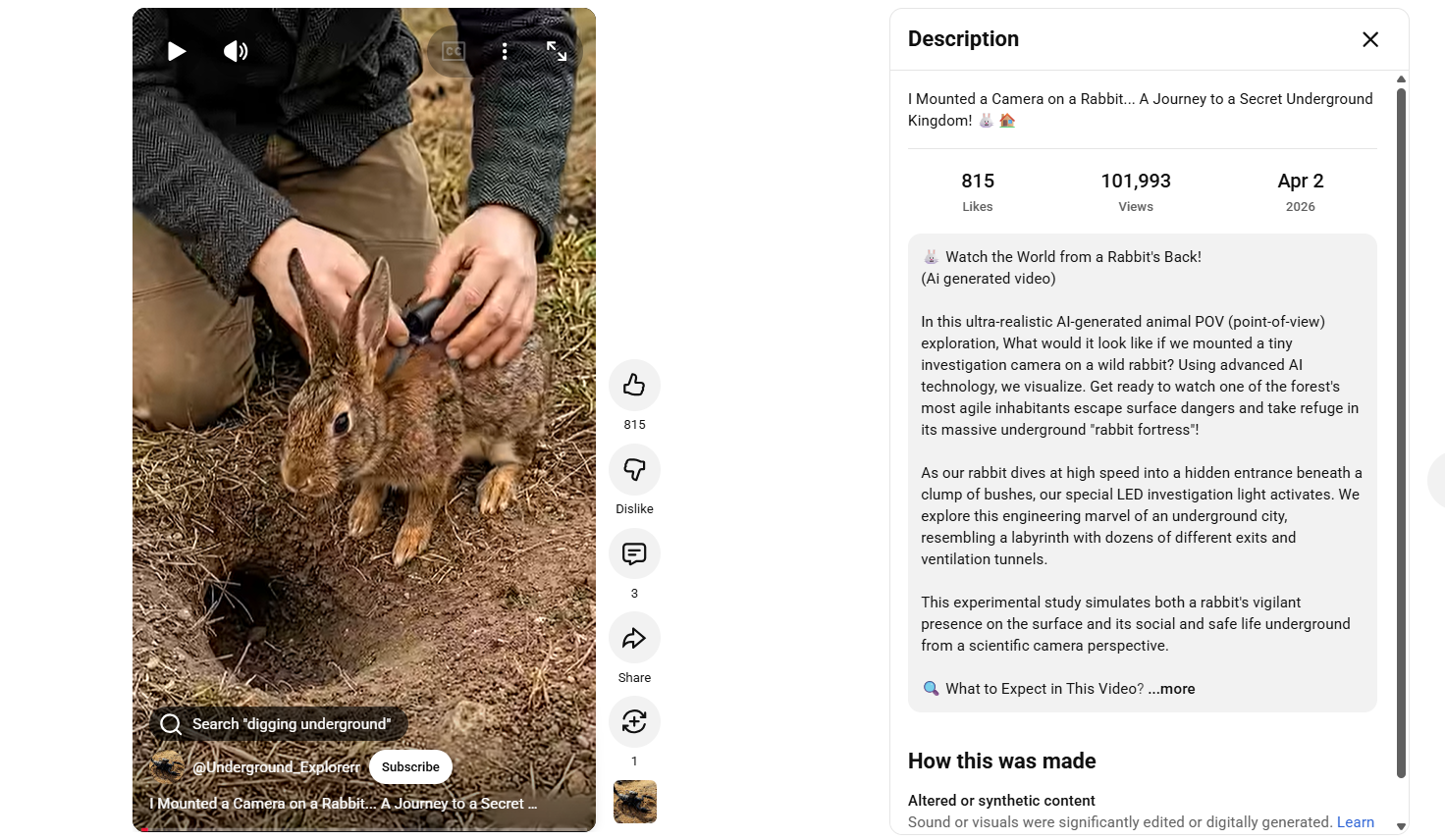Share this Short
This screenshot has width=1445, height=840.
click(634, 638)
